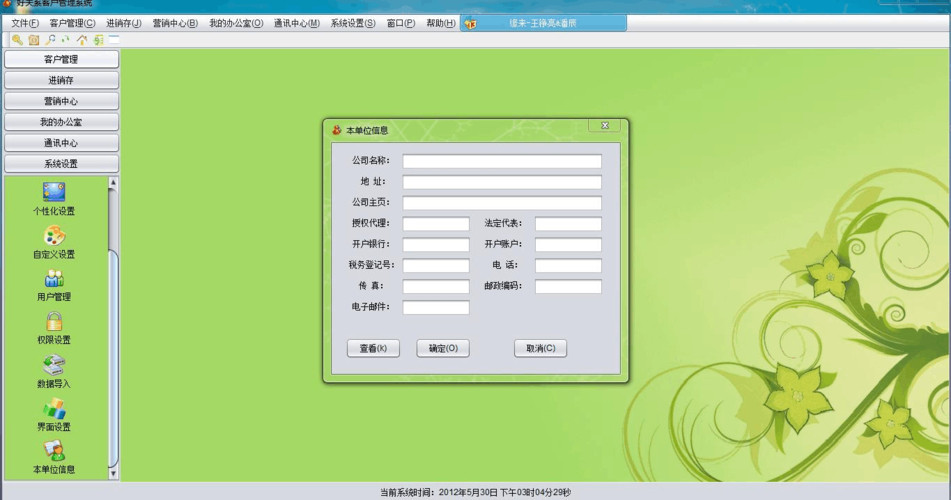
Task: Expand the 我的办公室 sidebar section
Action: [61, 122]
